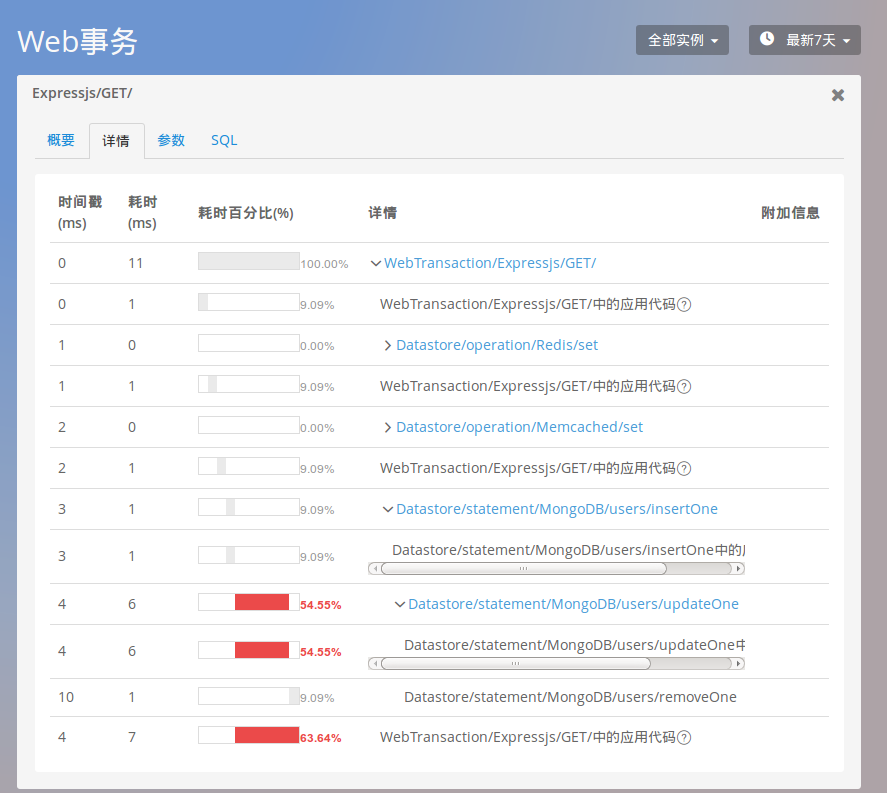The height and width of the screenshot is (793, 887).
Task: Switch to the 概要 tab
Action: coord(61,140)
